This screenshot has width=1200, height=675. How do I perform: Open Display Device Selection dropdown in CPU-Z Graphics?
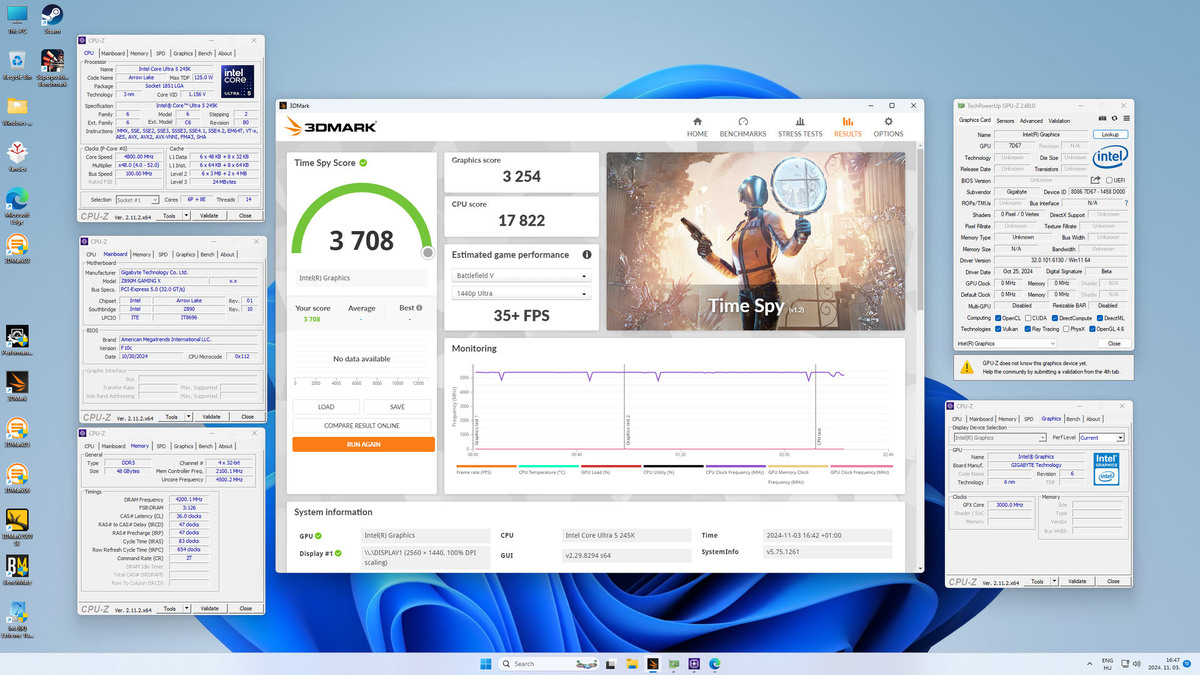(x=998, y=438)
